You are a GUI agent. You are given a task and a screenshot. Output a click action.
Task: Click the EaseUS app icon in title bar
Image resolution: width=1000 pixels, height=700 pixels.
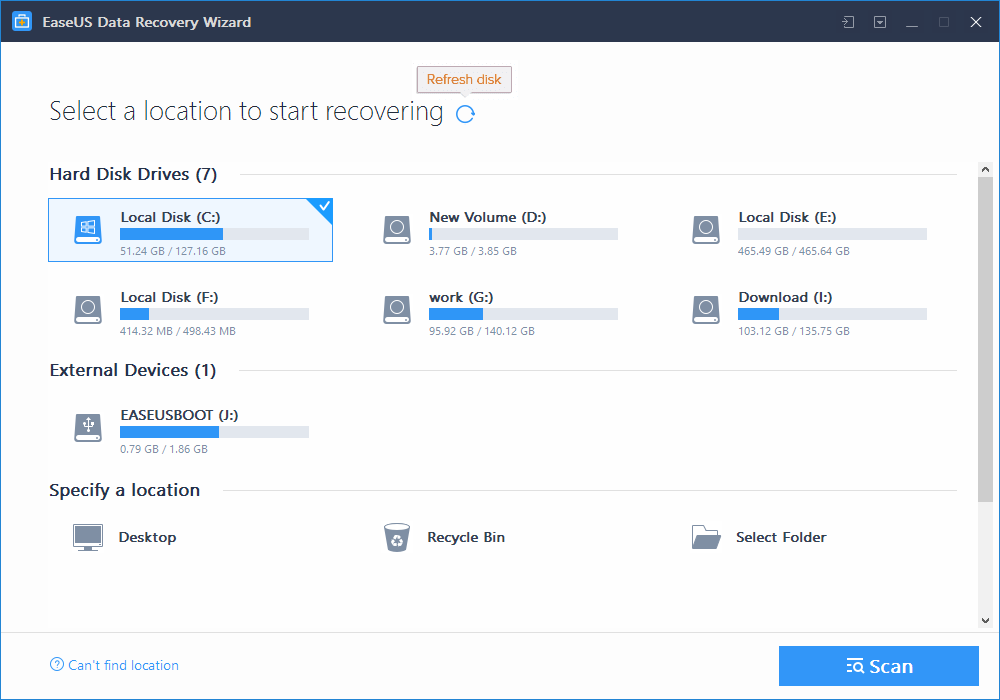pyautogui.click(x=21, y=21)
